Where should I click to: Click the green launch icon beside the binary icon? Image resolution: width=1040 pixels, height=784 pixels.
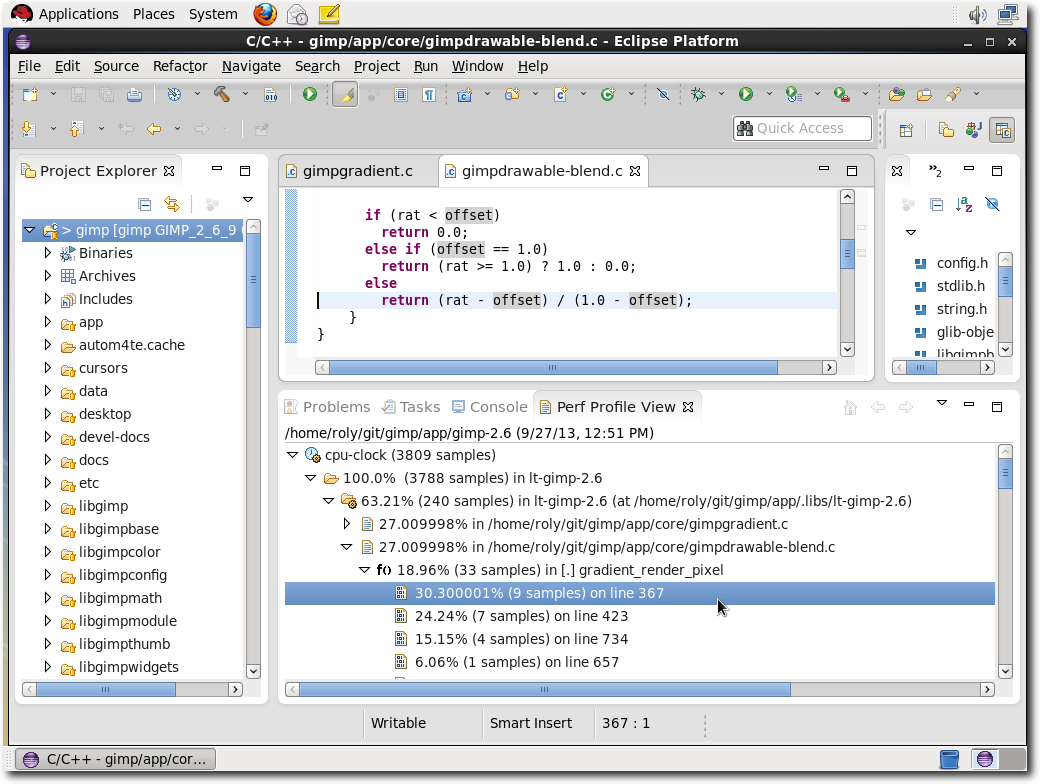pos(310,94)
